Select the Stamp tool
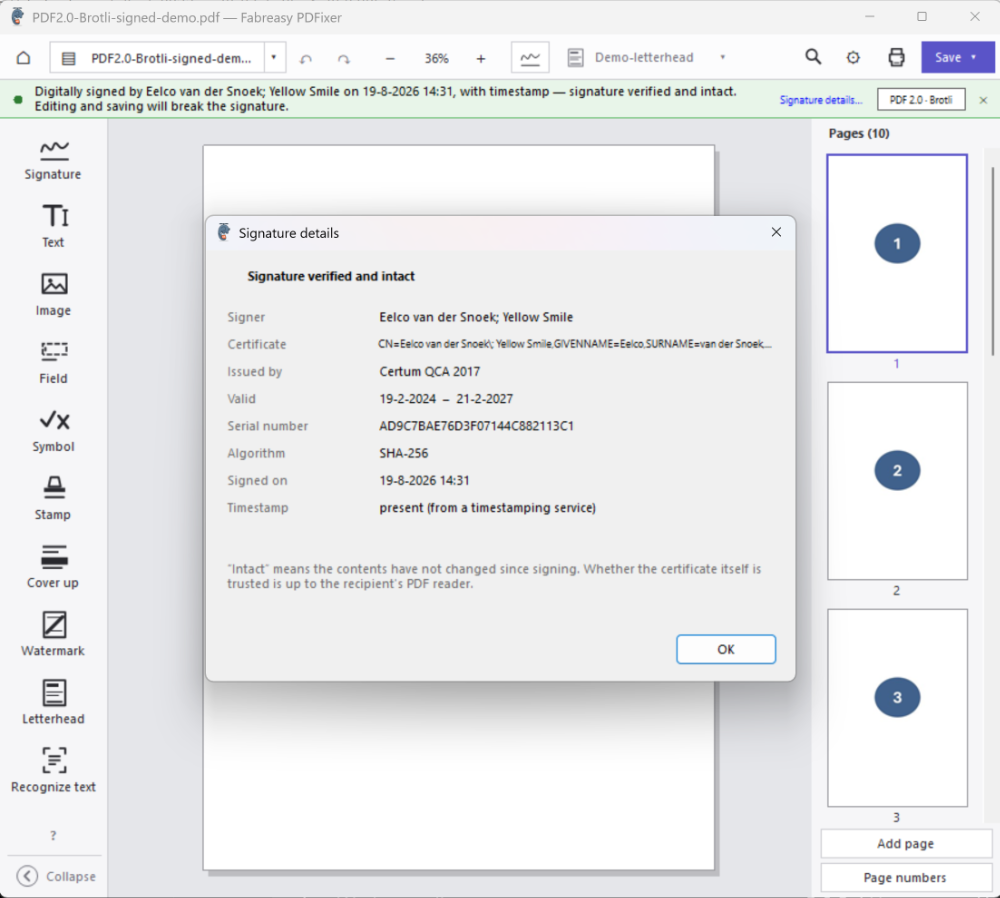1000x898 pixels. point(53,498)
